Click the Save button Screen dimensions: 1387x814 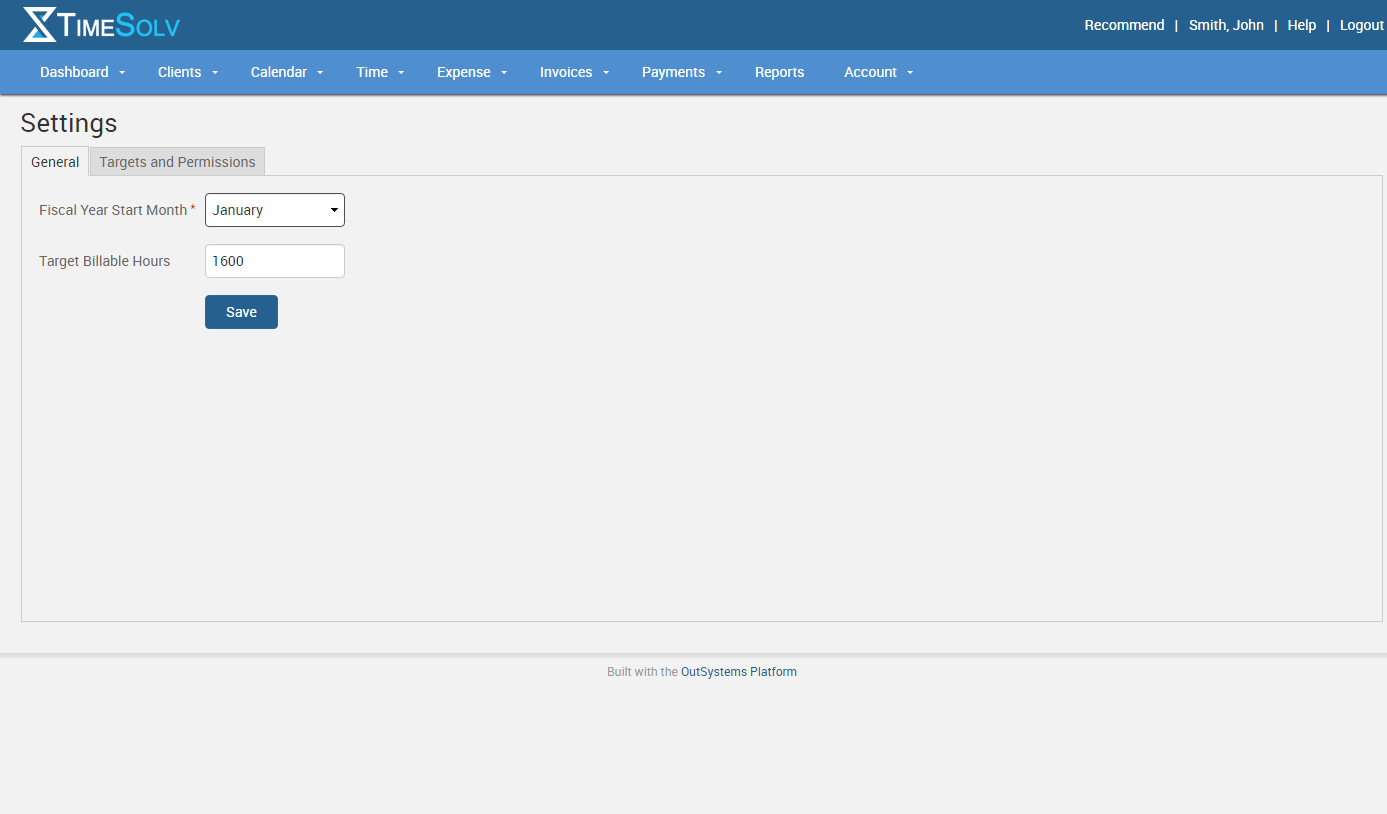[241, 311]
